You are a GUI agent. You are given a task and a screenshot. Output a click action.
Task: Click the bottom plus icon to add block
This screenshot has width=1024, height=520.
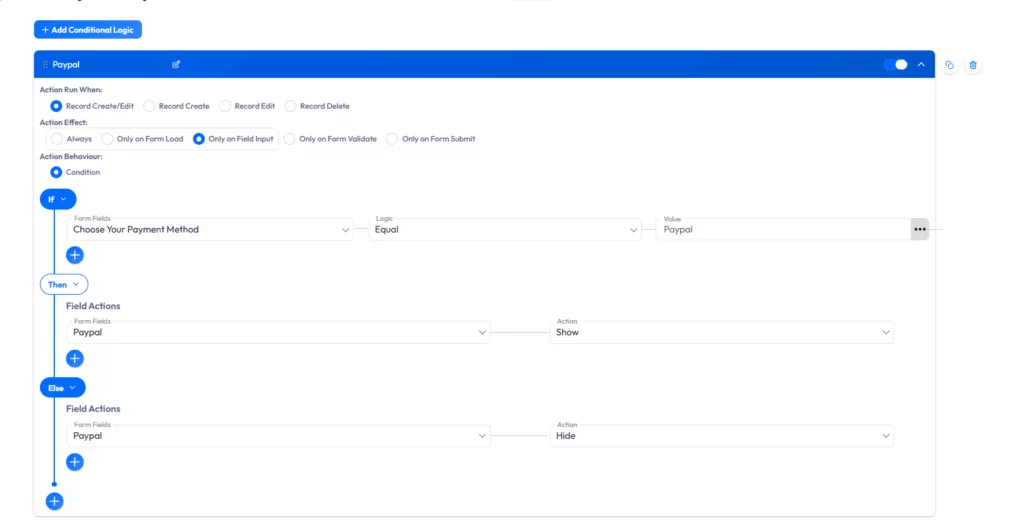click(x=55, y=501)
